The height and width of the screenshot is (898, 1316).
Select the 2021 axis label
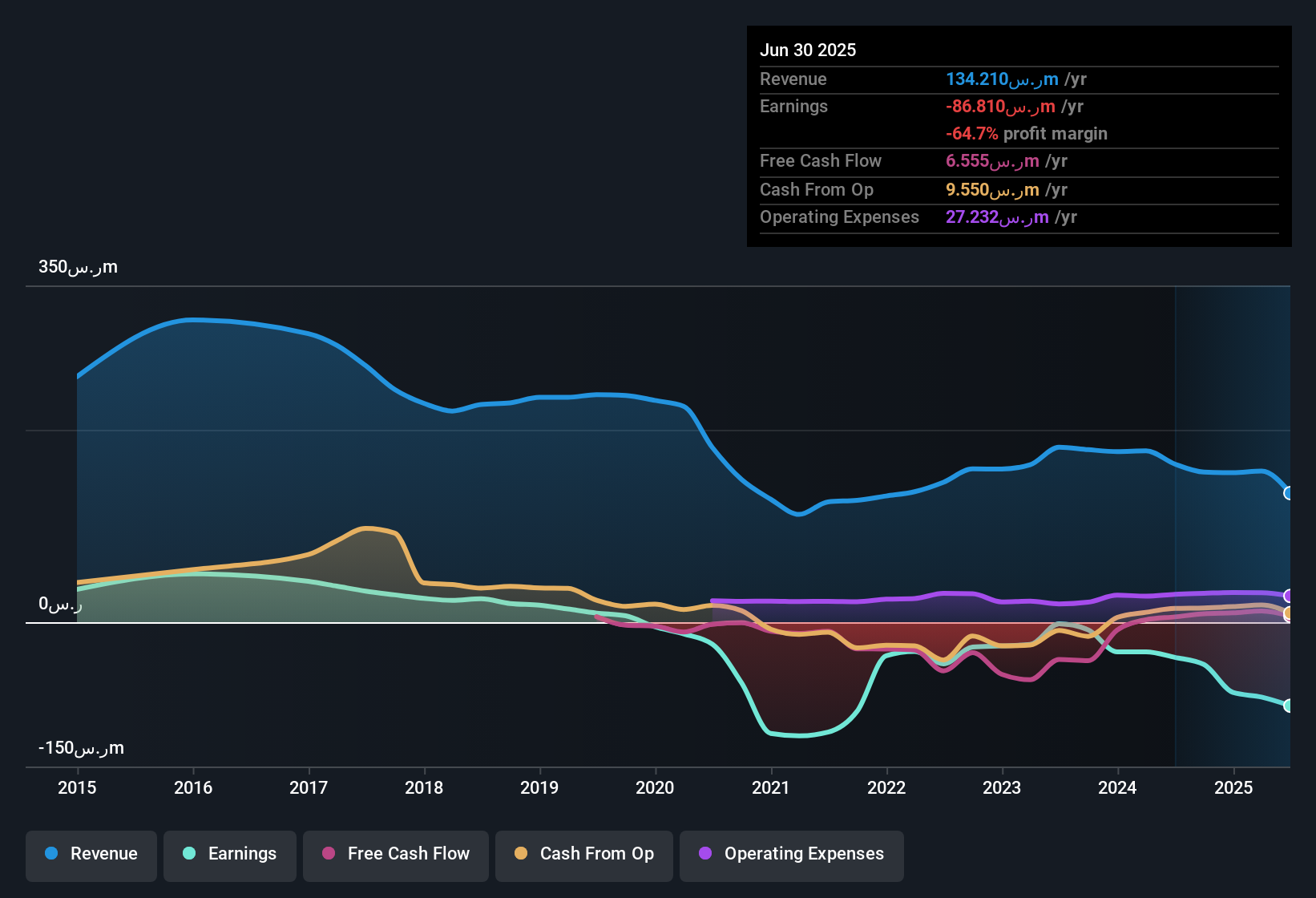coord(770,788)
